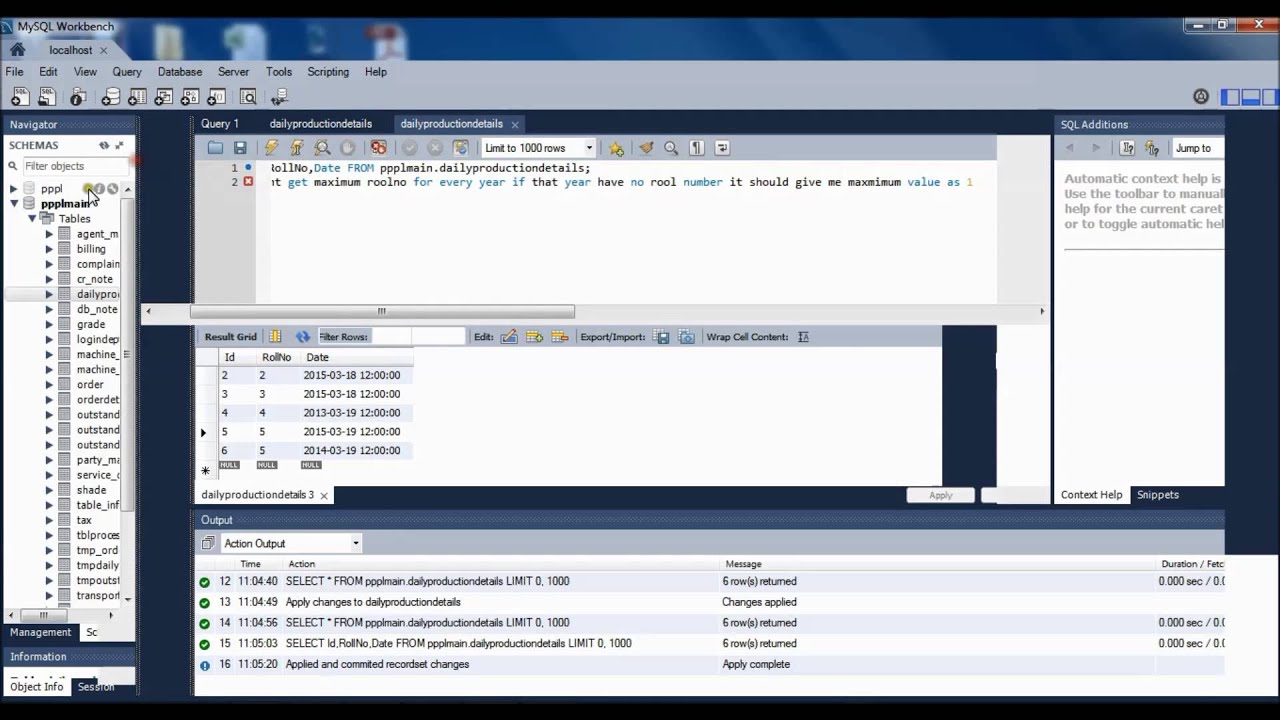Open the object inspector icon in main toolbar
Screen dimensions: 1280x720
pos(77,97)
